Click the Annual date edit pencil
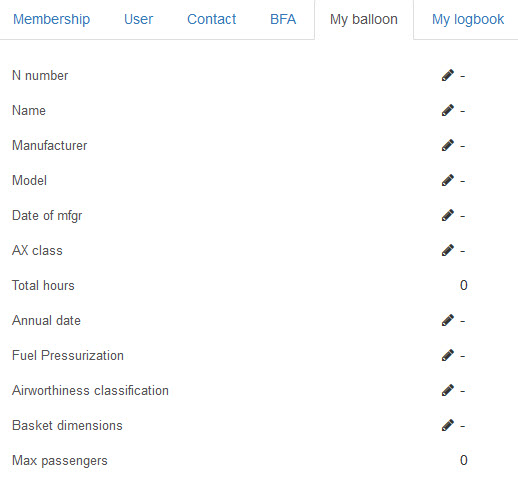 (x=448, y=320)
